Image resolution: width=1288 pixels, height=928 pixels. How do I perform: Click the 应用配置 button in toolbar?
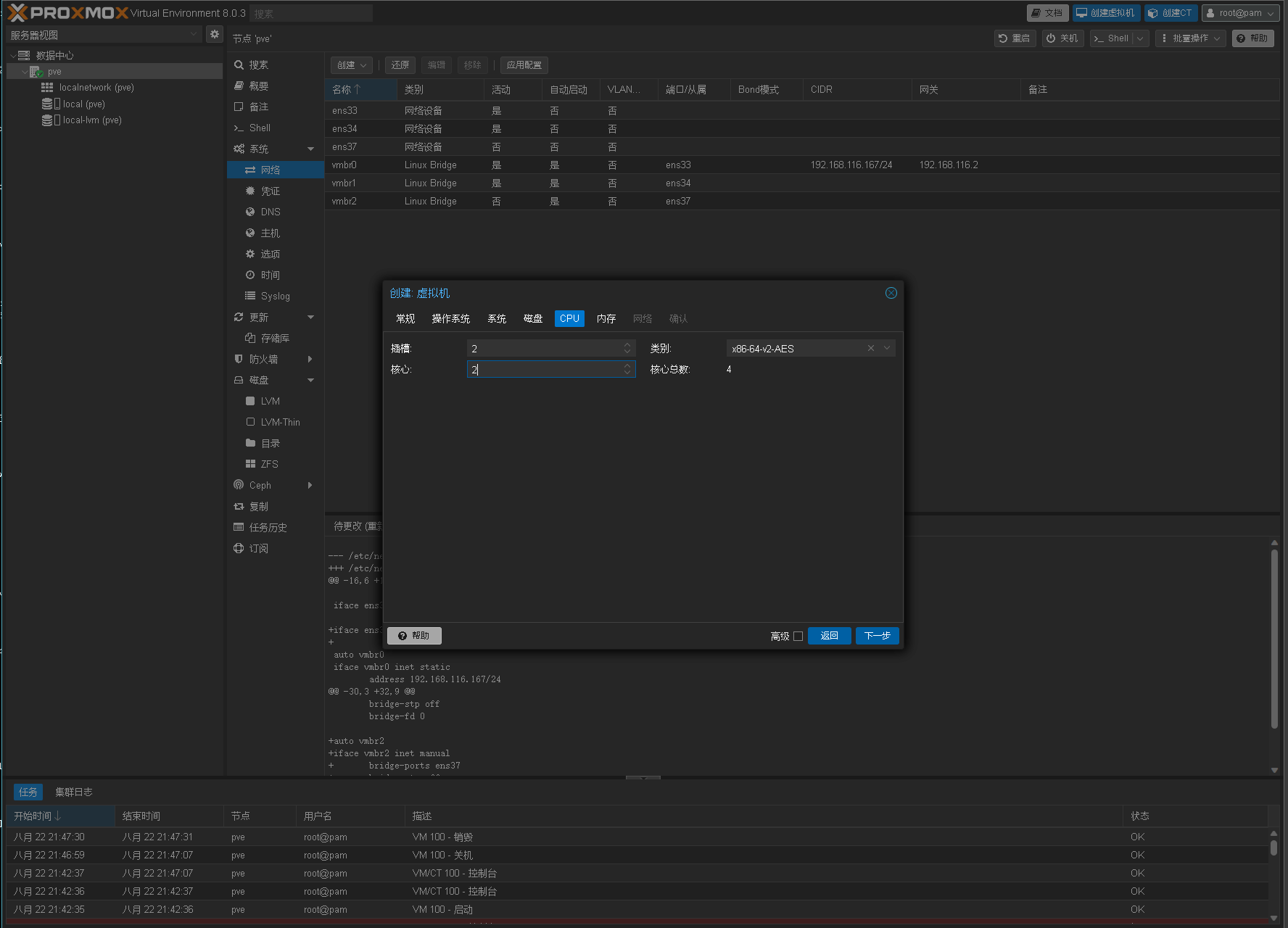(524, 65)
